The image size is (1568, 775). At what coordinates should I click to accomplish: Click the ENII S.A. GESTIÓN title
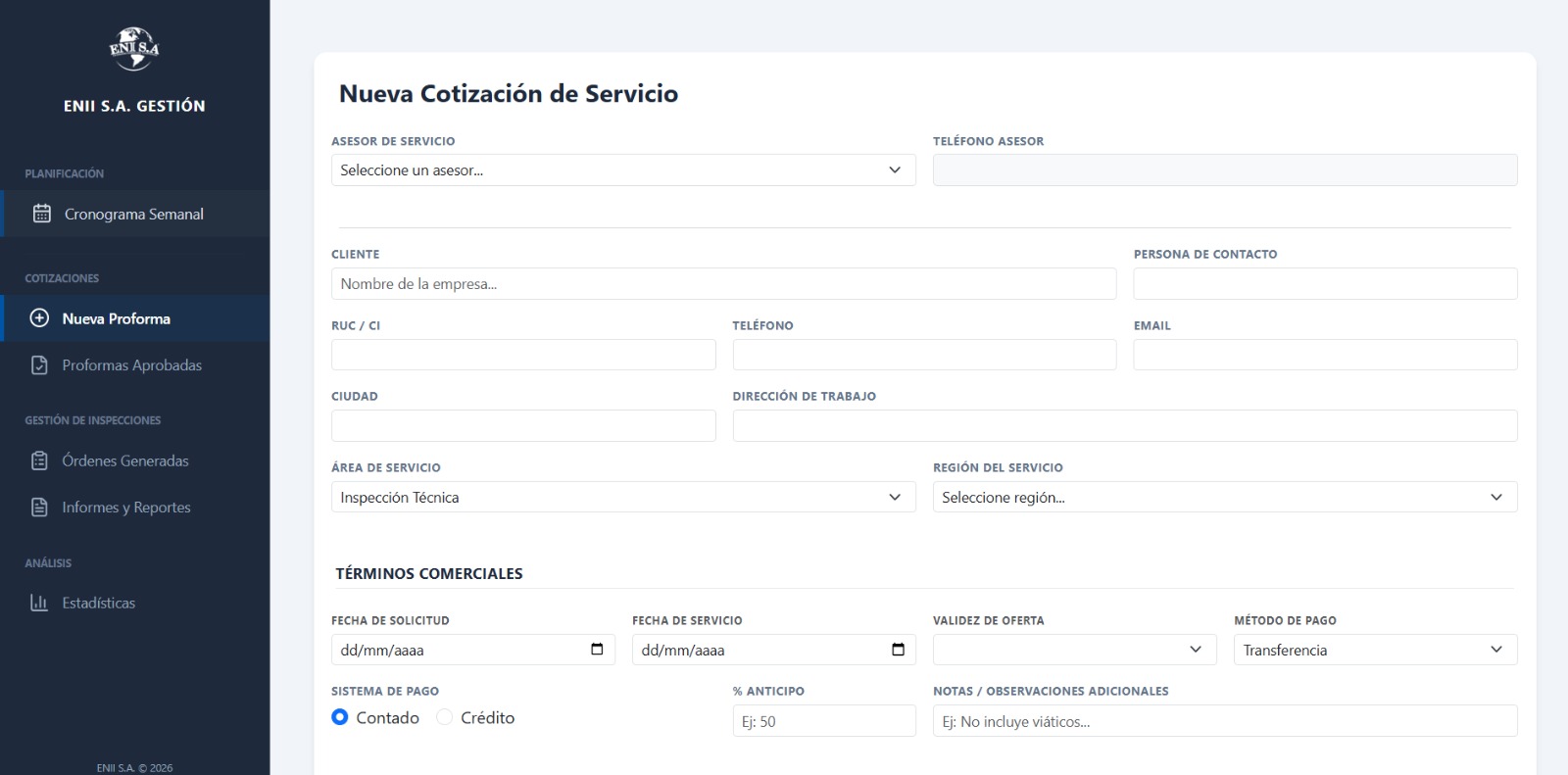click(134, 106)
